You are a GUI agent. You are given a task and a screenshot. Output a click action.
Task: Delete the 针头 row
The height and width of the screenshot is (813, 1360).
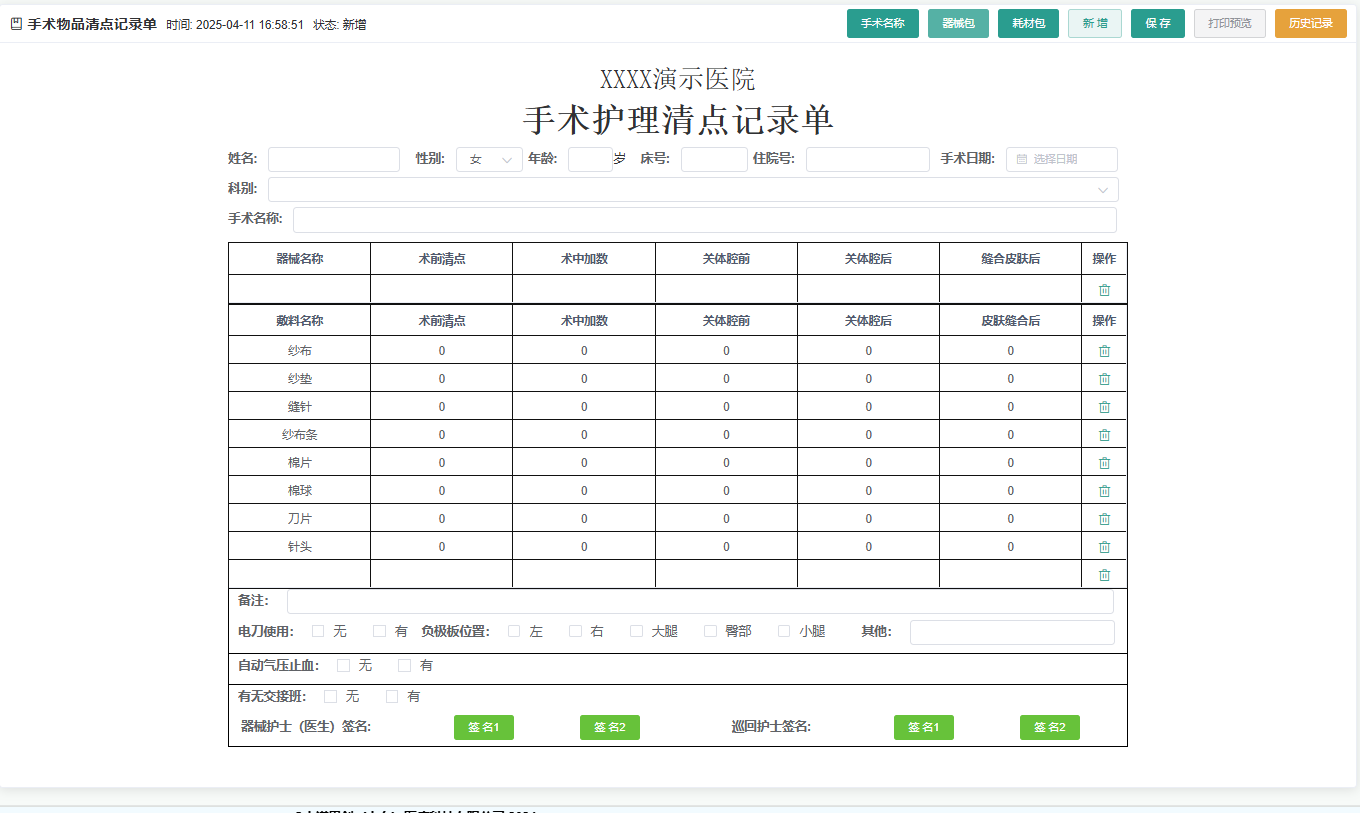click(1104, 547)
